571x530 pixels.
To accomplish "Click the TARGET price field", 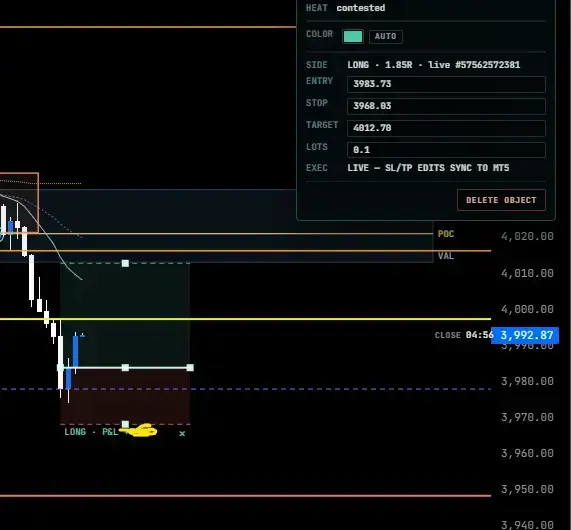I will point(446,128).
